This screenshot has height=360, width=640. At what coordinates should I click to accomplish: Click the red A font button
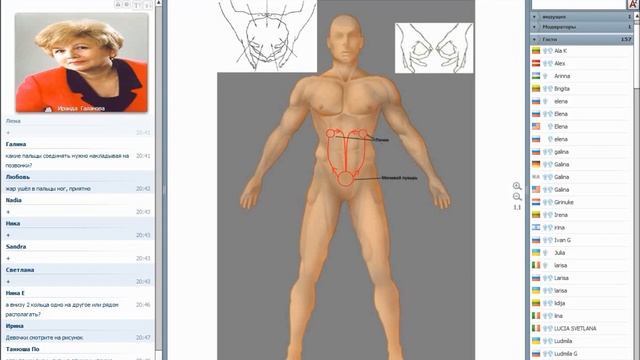click(633, 4)
